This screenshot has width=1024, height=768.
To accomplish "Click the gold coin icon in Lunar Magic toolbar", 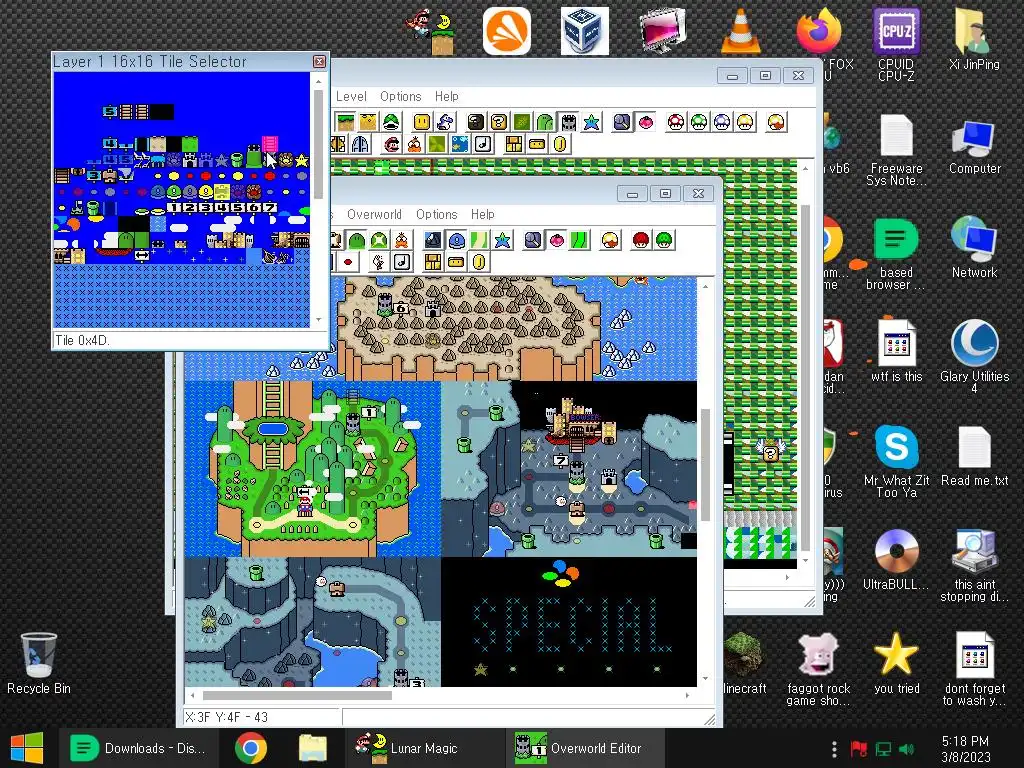I will pyautogui.click(x=560, y=144).
